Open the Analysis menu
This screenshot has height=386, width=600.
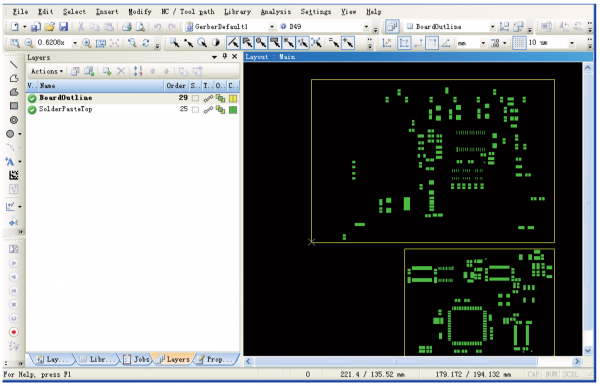tap(276, 11)
